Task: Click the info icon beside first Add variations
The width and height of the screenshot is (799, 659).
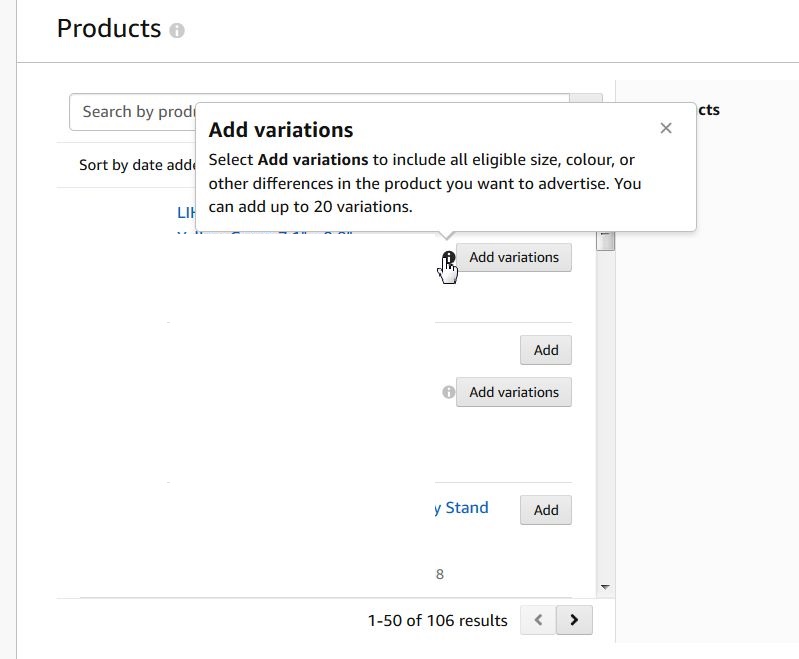Action: point(449,258)
